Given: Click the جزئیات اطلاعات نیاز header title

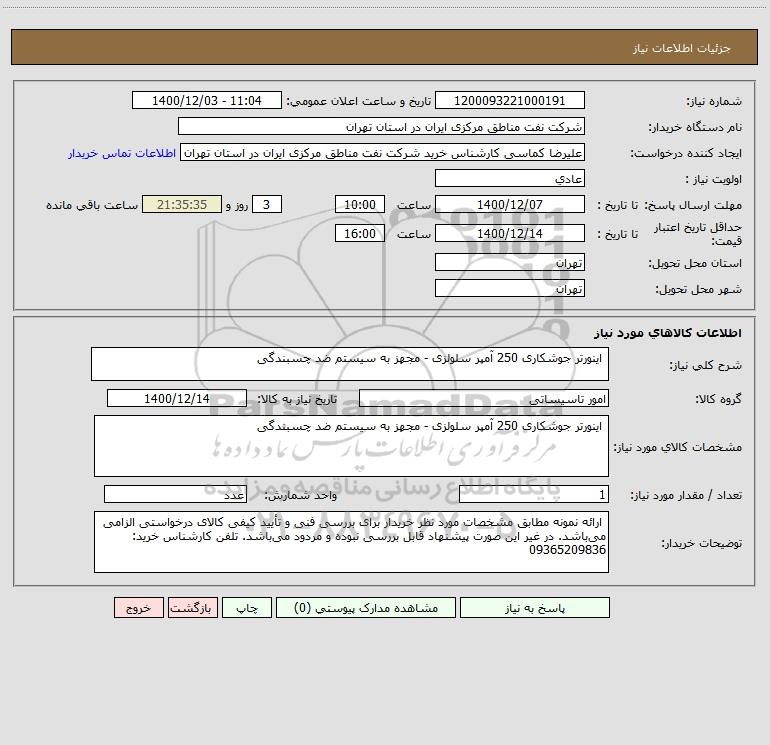Looking at the screenshot, I should [x=682, y=48].
